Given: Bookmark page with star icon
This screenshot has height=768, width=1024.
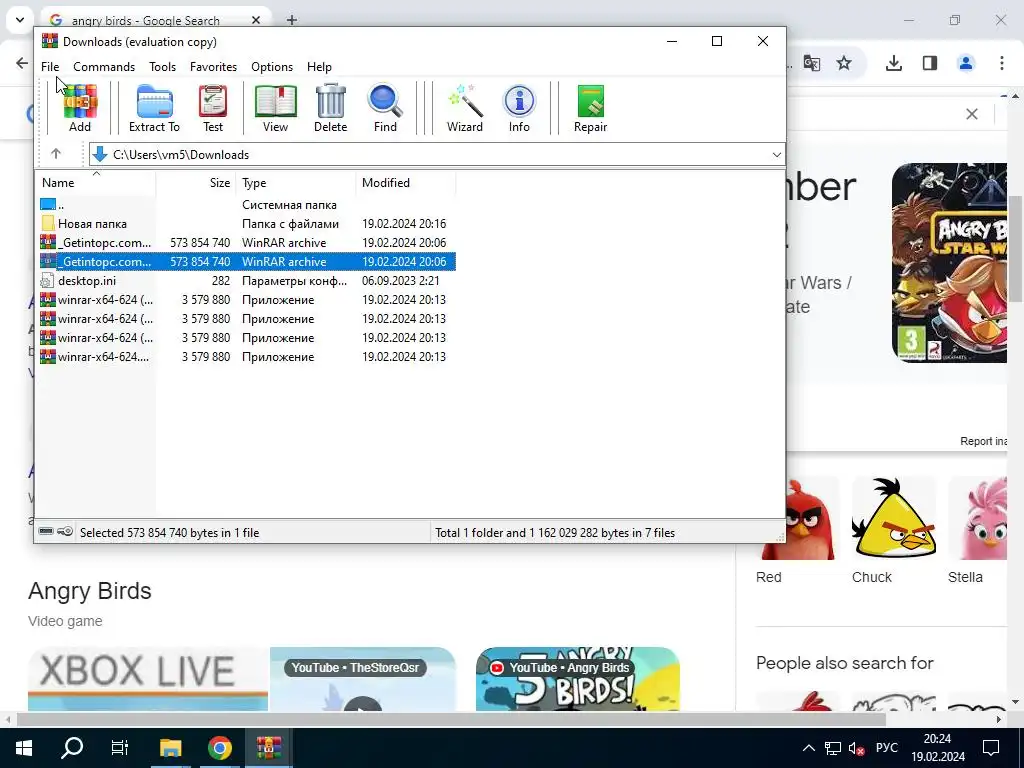Looking at the screenshot, I should 844,63.
